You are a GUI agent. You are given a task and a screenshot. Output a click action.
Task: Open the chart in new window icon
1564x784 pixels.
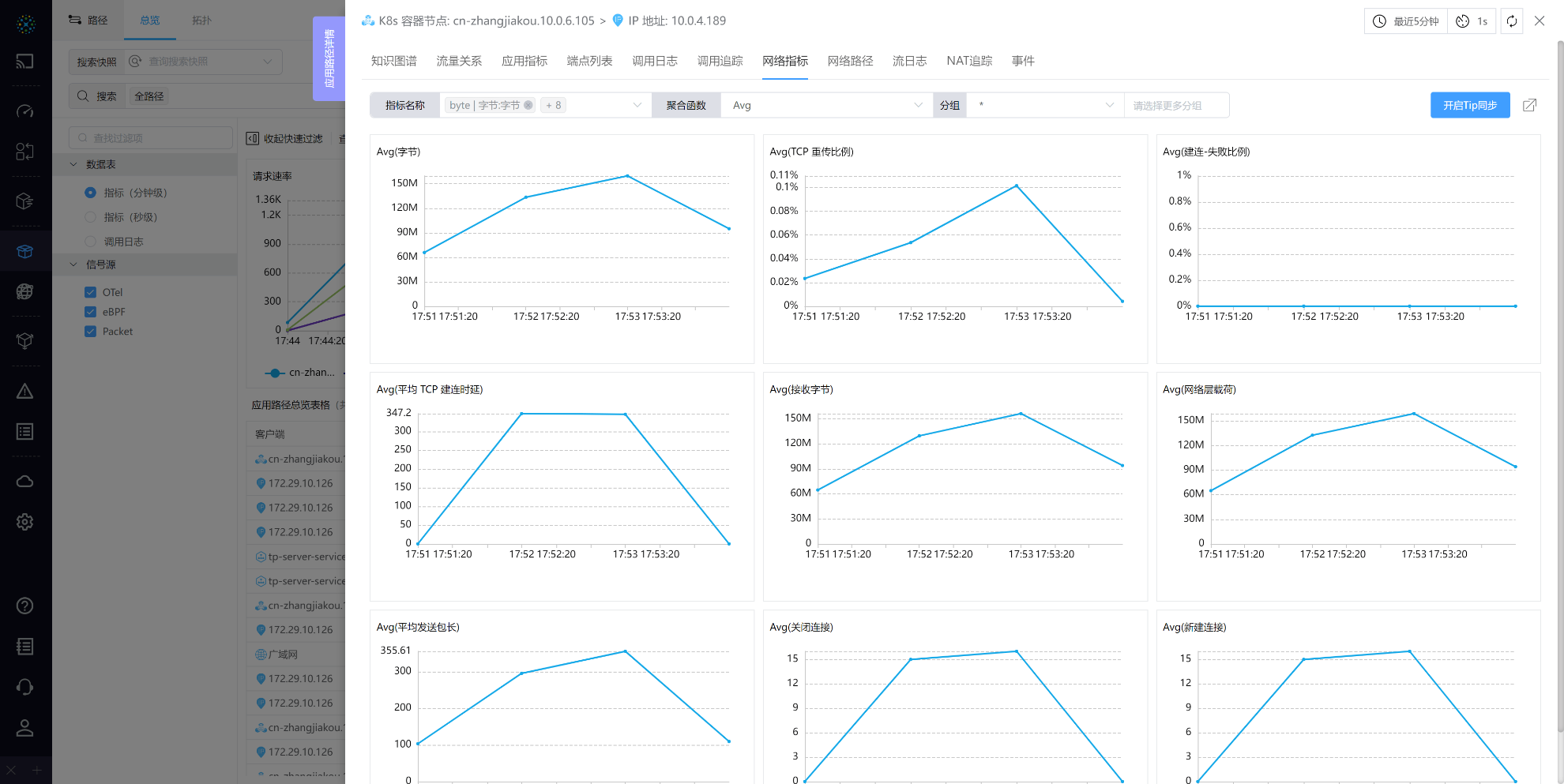click(x=1529, y=105)
